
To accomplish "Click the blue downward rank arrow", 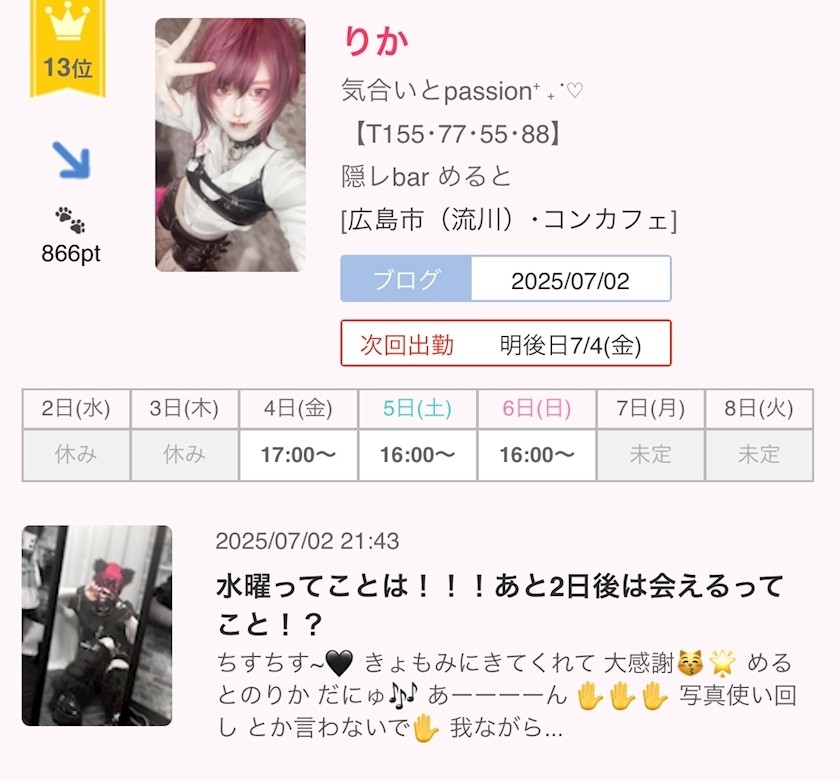I will point(71,160).
